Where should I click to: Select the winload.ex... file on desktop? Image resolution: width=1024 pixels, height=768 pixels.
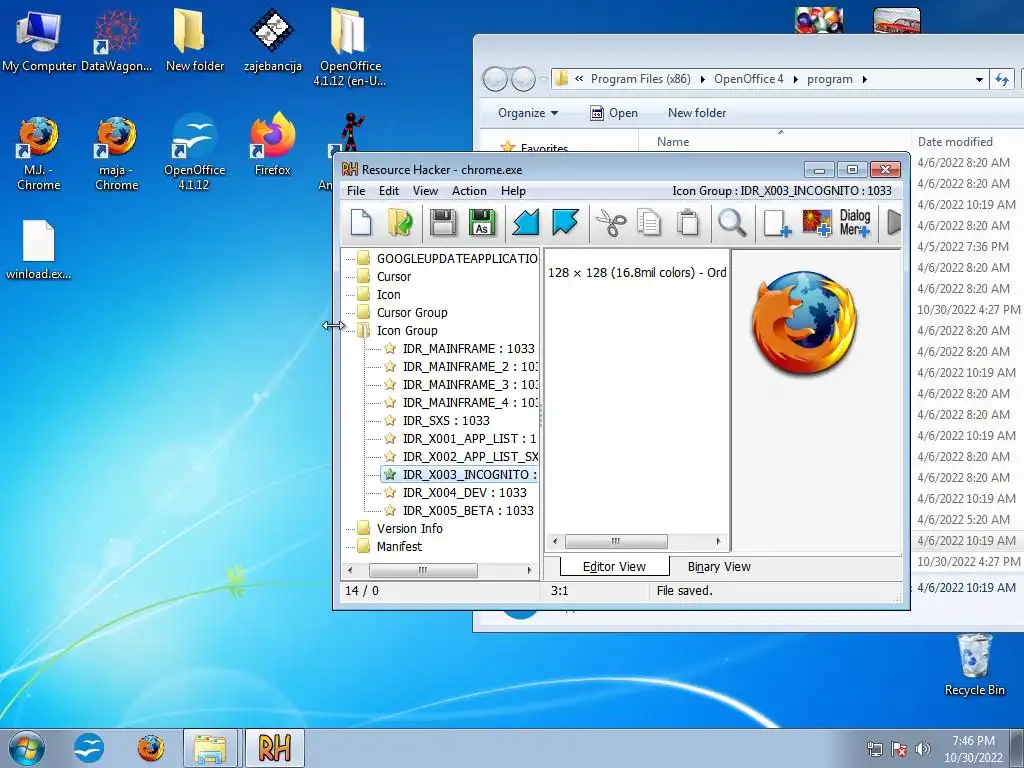point(39,250)
